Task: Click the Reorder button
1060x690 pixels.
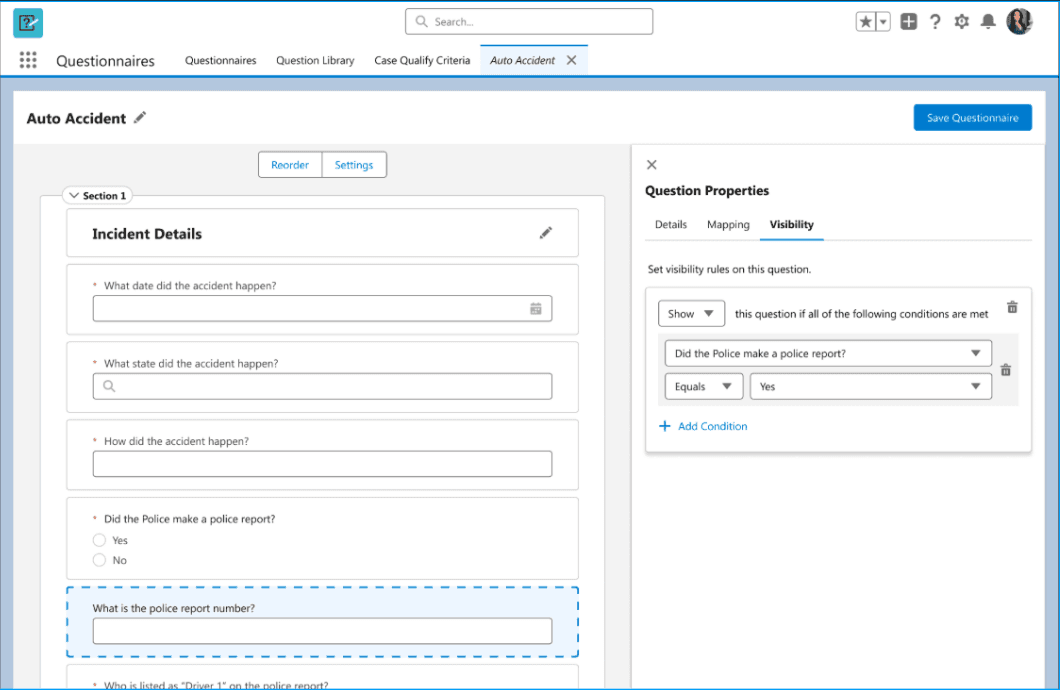Action: tap(290, 165)
